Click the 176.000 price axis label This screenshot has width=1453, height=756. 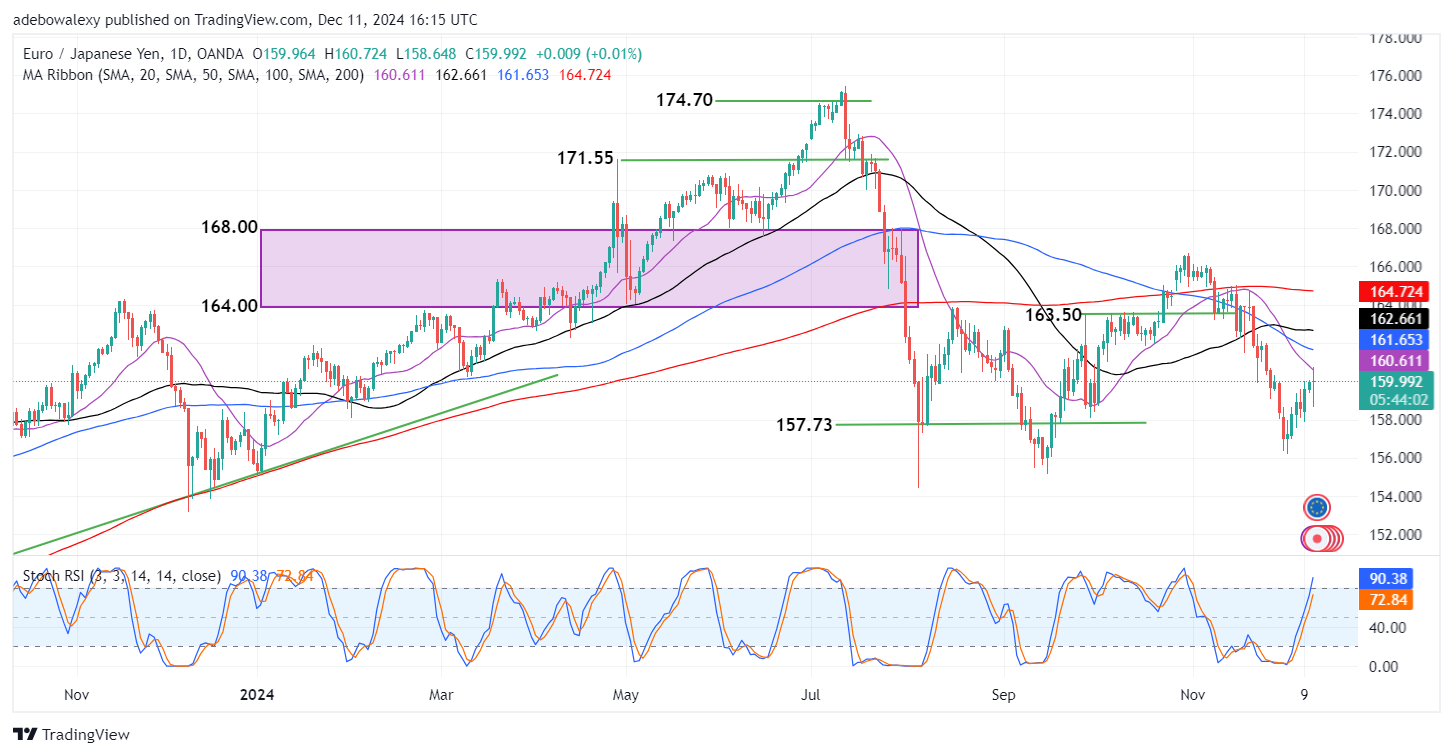[x=1397, y=76]
